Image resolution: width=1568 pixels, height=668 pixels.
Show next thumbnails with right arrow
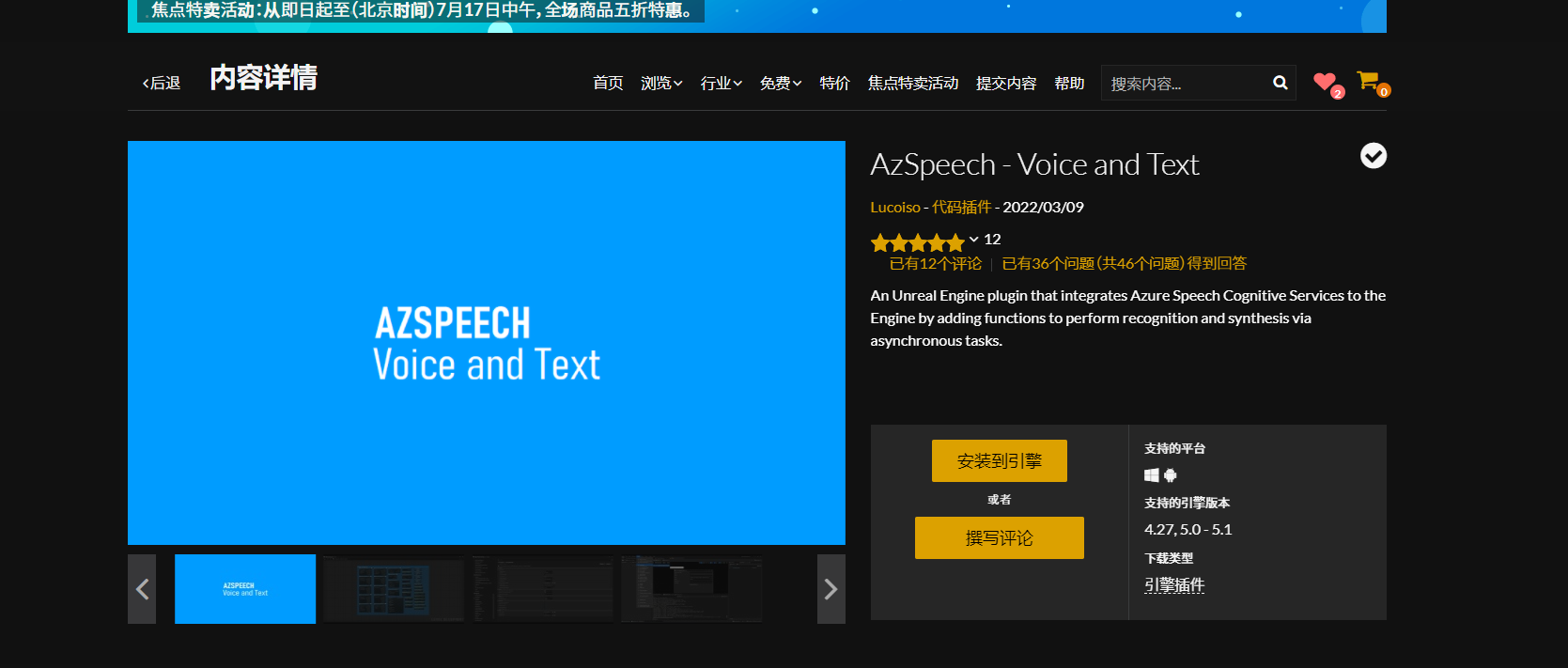[x=831, y=589]
